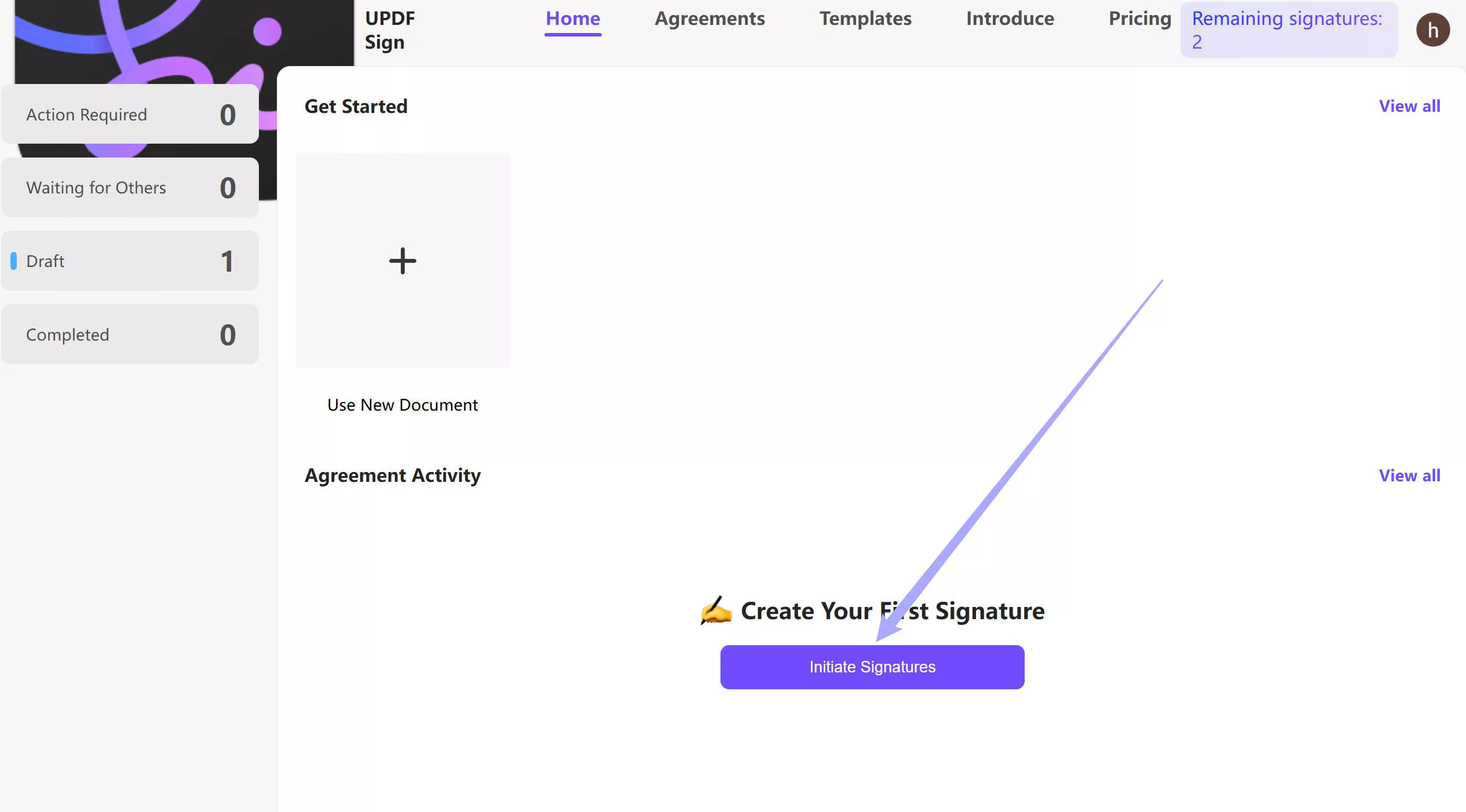
Task: Open the Home tab
Action: (x=573, y=19)
